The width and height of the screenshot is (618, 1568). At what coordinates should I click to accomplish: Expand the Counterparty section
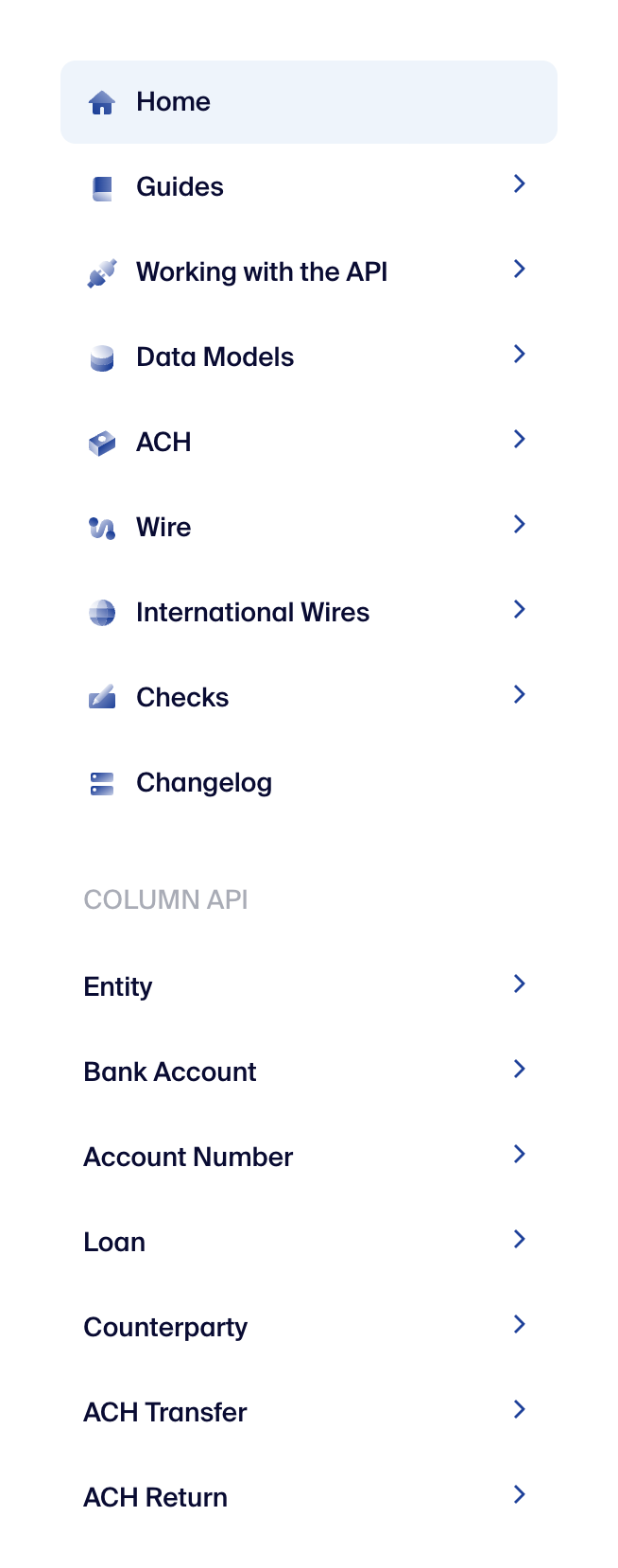(519, 1324)
